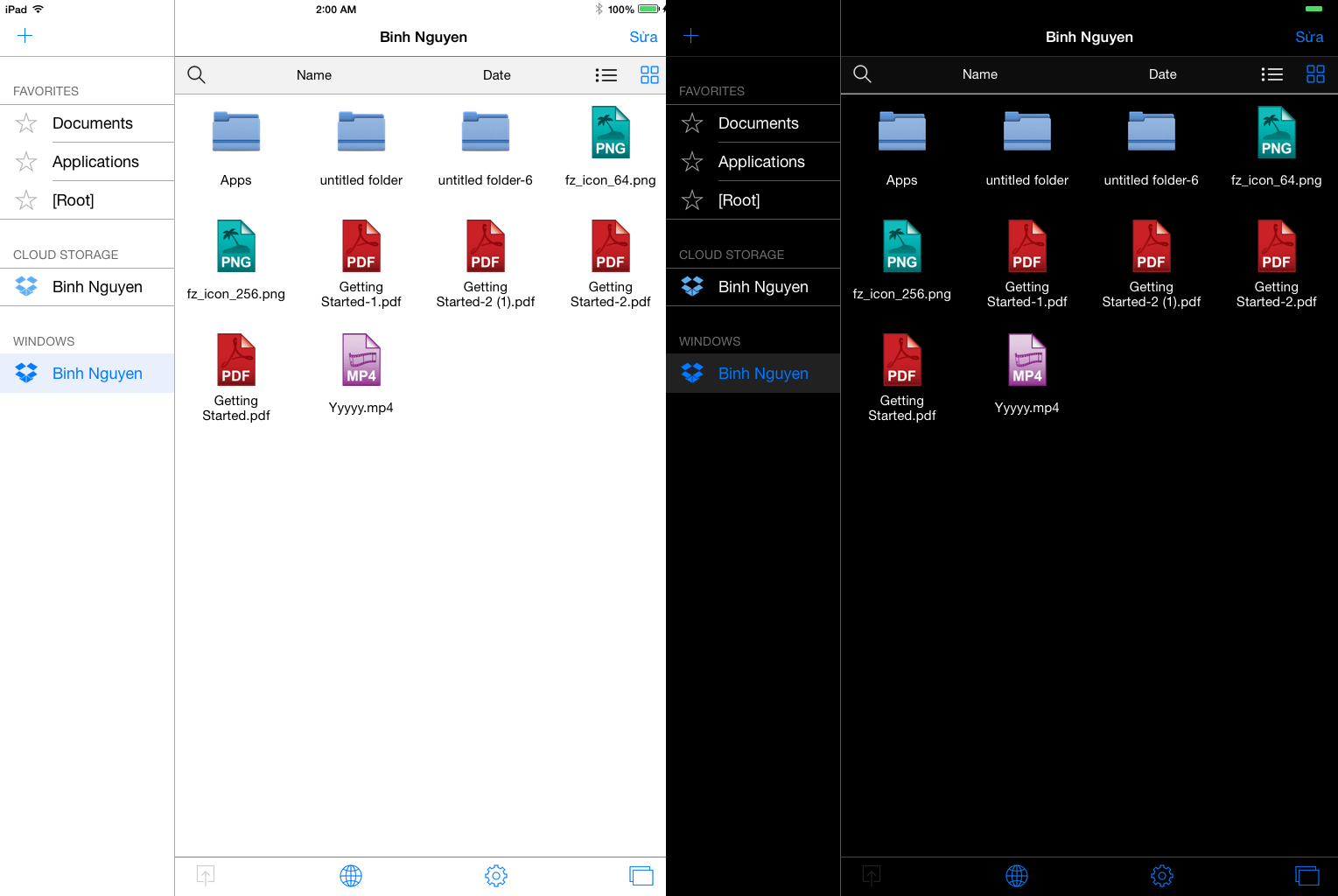1338x896 pixels.
Task: Open the Applications favorite
Action: pos(96,162)
